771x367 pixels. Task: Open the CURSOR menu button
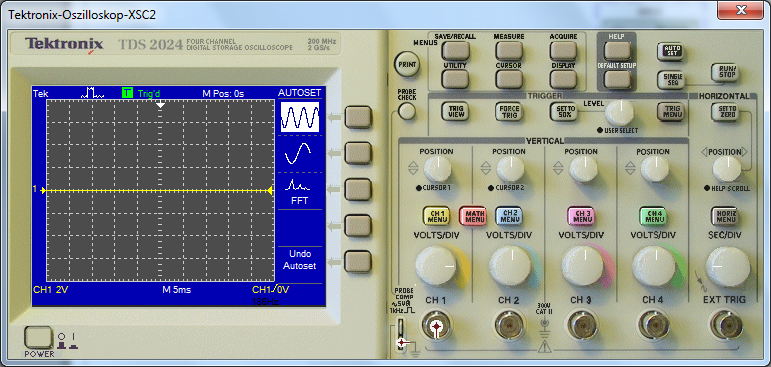coord(509,79)
